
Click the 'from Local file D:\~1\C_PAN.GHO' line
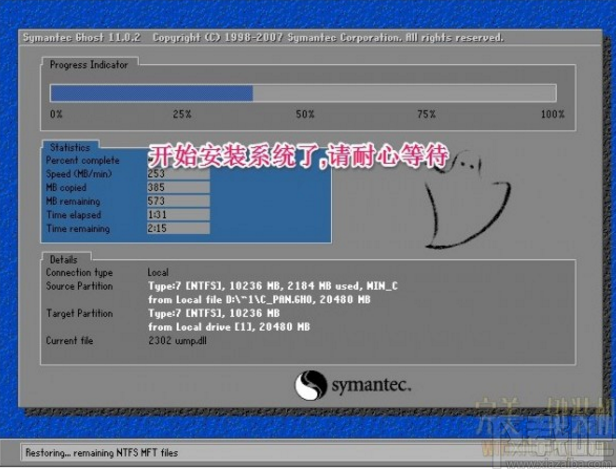(x=259, y=300)
